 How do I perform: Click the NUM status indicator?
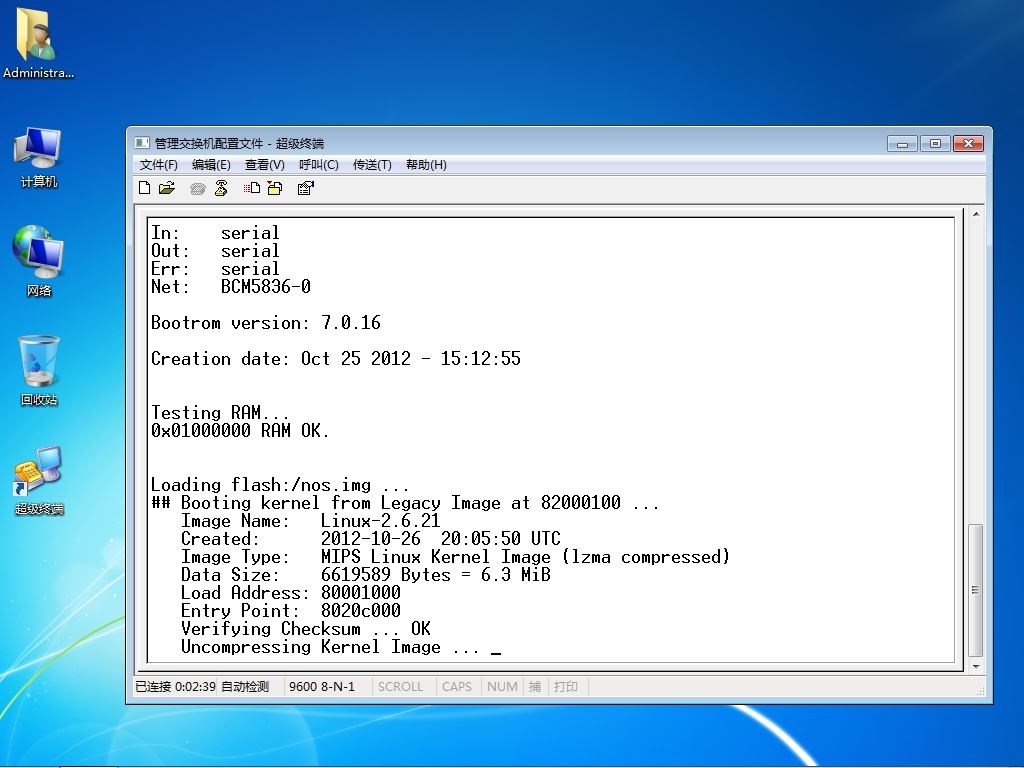tap(502, 686)
